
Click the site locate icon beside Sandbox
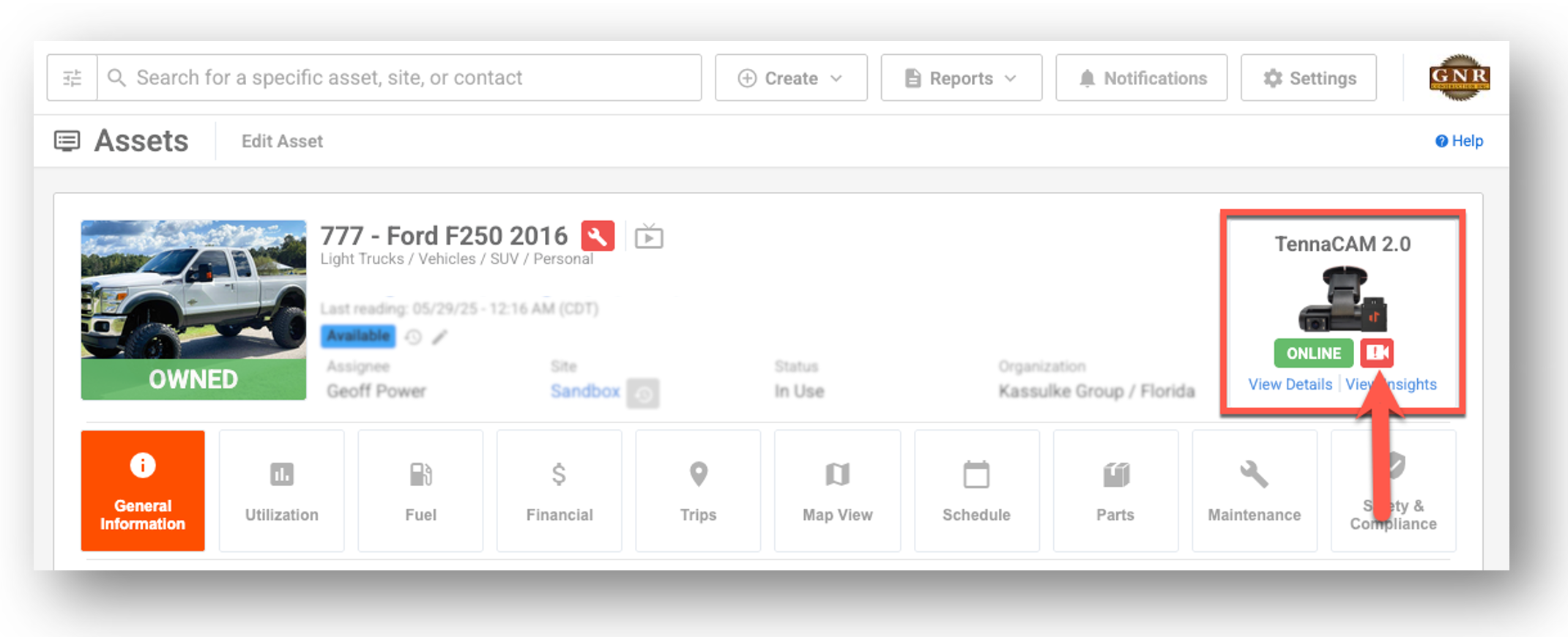point(643,393)
